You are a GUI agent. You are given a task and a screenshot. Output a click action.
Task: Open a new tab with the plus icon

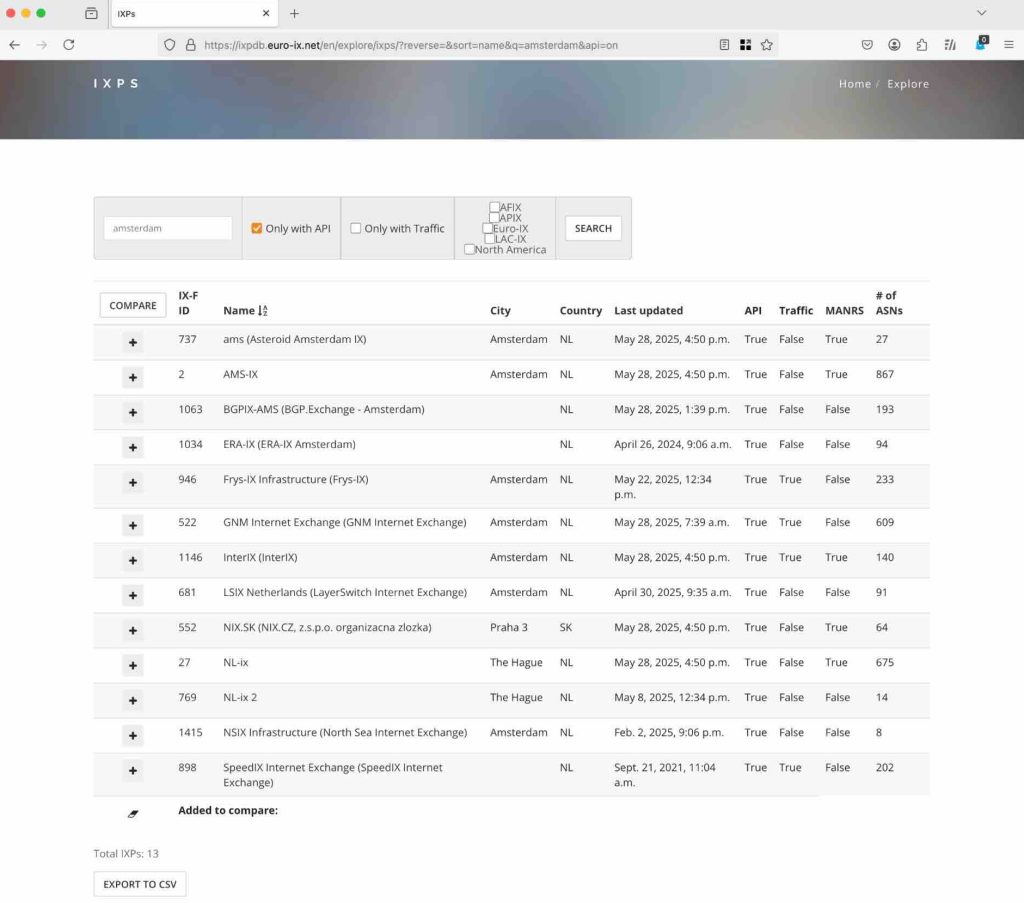pyautogui.click(x=295, y=14)
